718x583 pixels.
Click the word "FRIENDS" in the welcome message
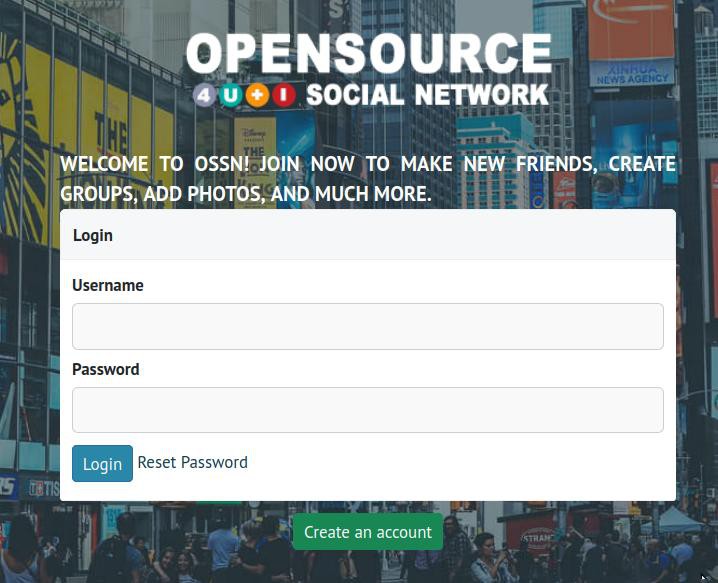tap(554, 164)
